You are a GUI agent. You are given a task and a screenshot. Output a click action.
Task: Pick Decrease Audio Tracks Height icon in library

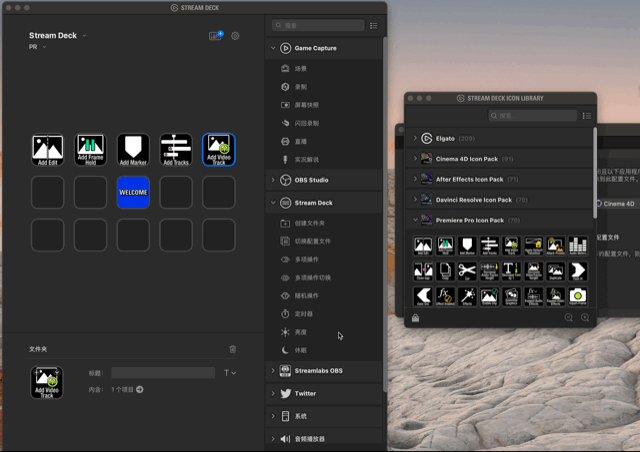click(489, 271)
